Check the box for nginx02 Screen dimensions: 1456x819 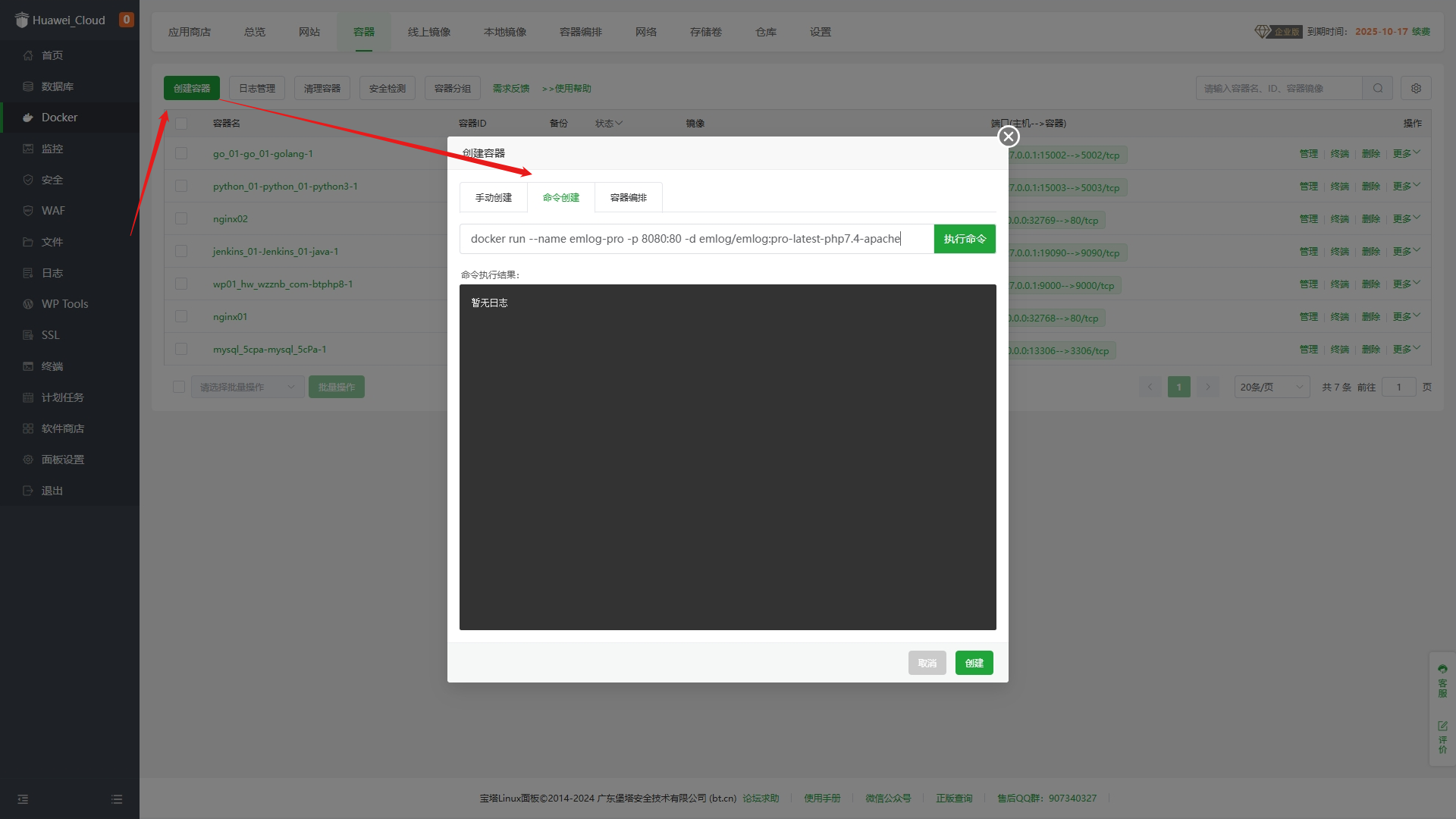coord(181,218)
